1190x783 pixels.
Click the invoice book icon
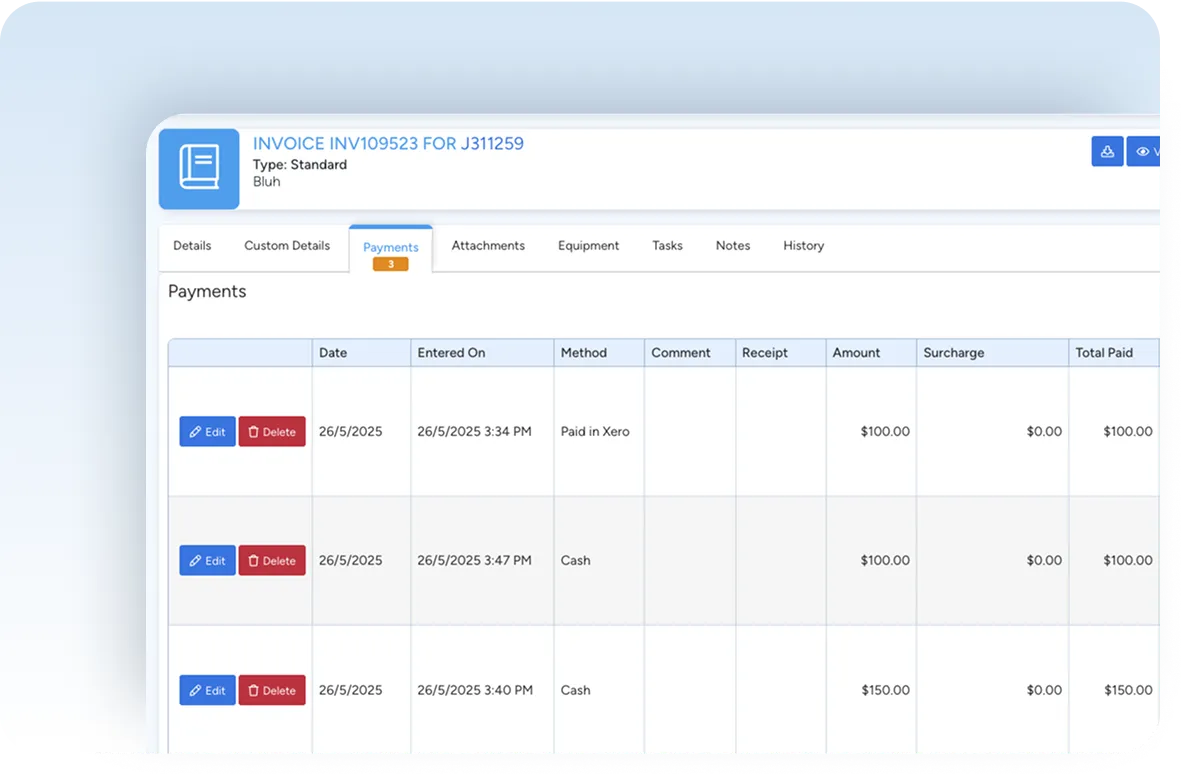coord(199,168)
